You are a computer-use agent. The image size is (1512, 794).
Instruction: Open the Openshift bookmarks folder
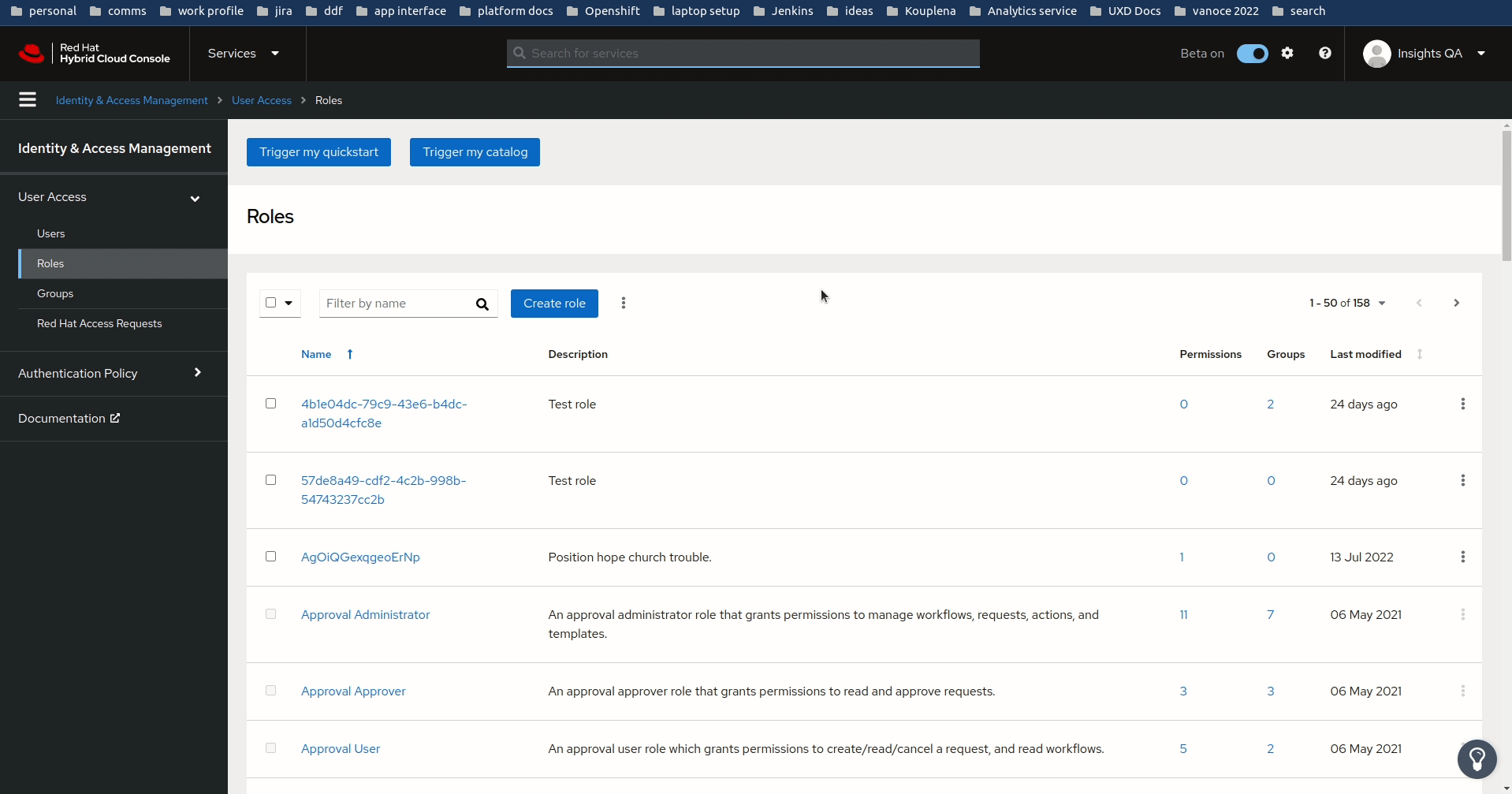[x=603, y=11]
